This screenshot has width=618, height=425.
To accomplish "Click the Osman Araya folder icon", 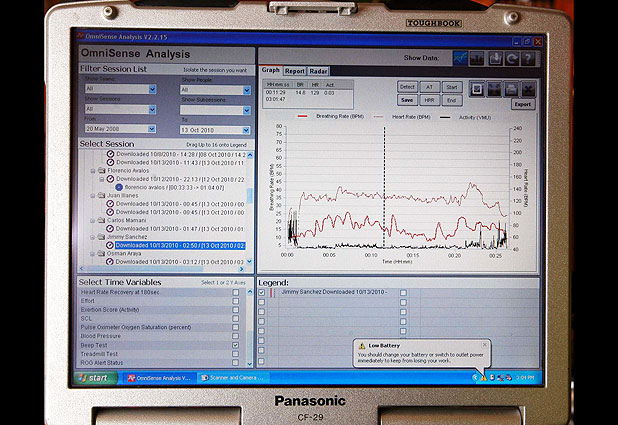I will 102,254.
